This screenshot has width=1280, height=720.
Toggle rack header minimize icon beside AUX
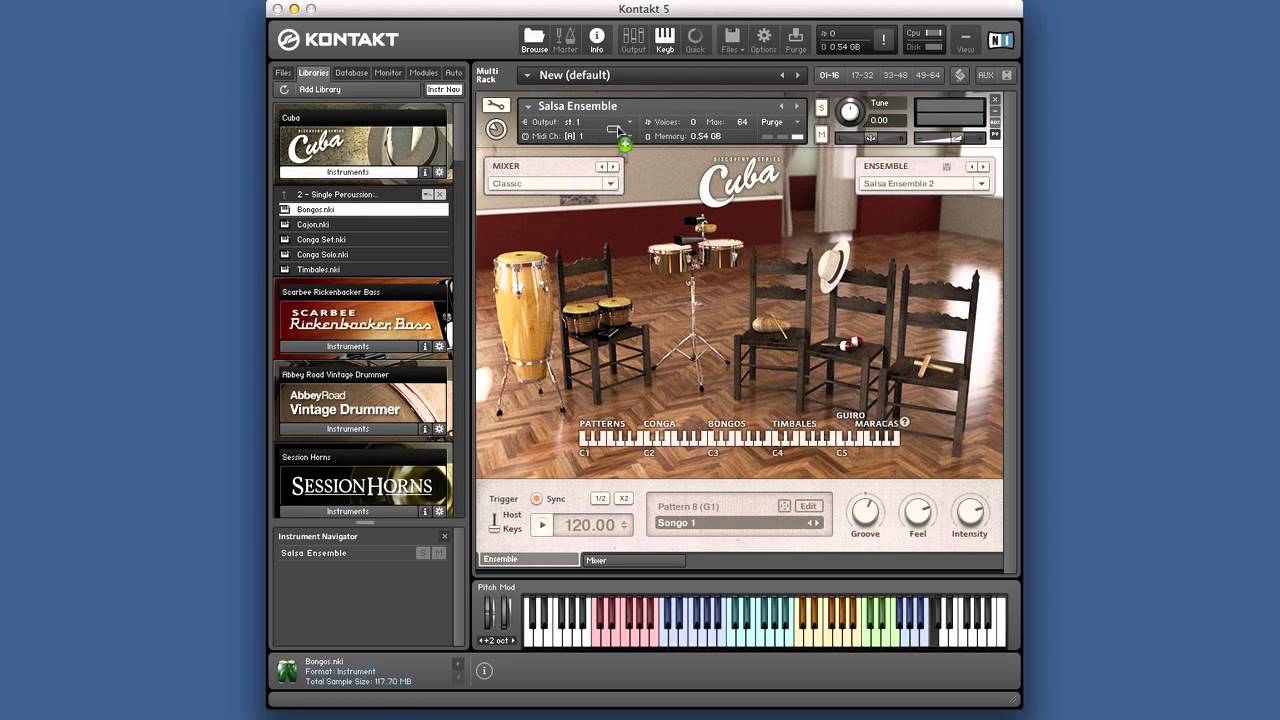point(1007,75)
